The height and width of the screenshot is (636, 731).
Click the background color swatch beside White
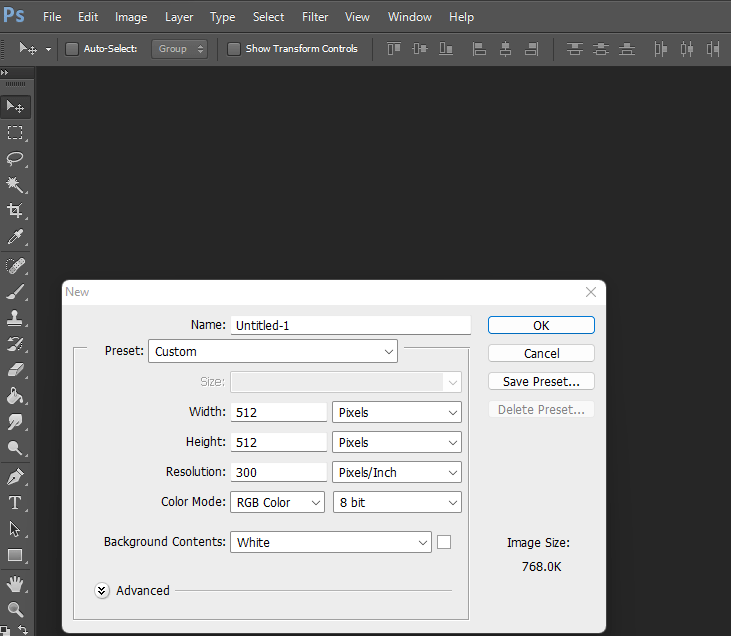(x=444, y=542)
